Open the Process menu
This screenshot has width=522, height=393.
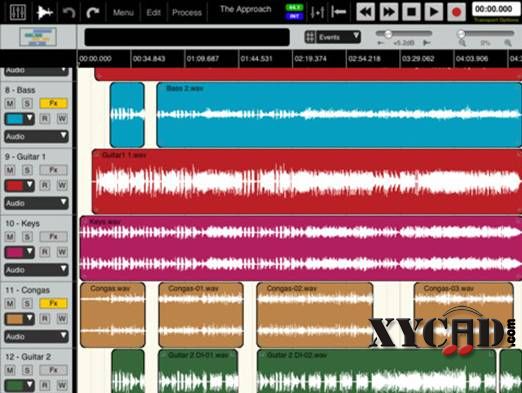[187, 13]
